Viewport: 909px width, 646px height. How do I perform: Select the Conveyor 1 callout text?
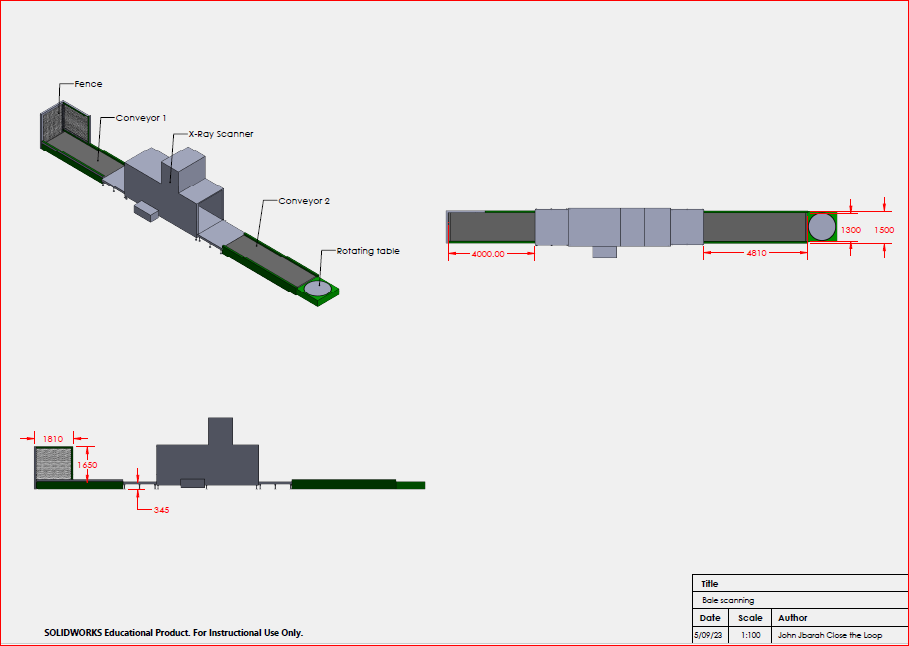(x=141, y=117)
